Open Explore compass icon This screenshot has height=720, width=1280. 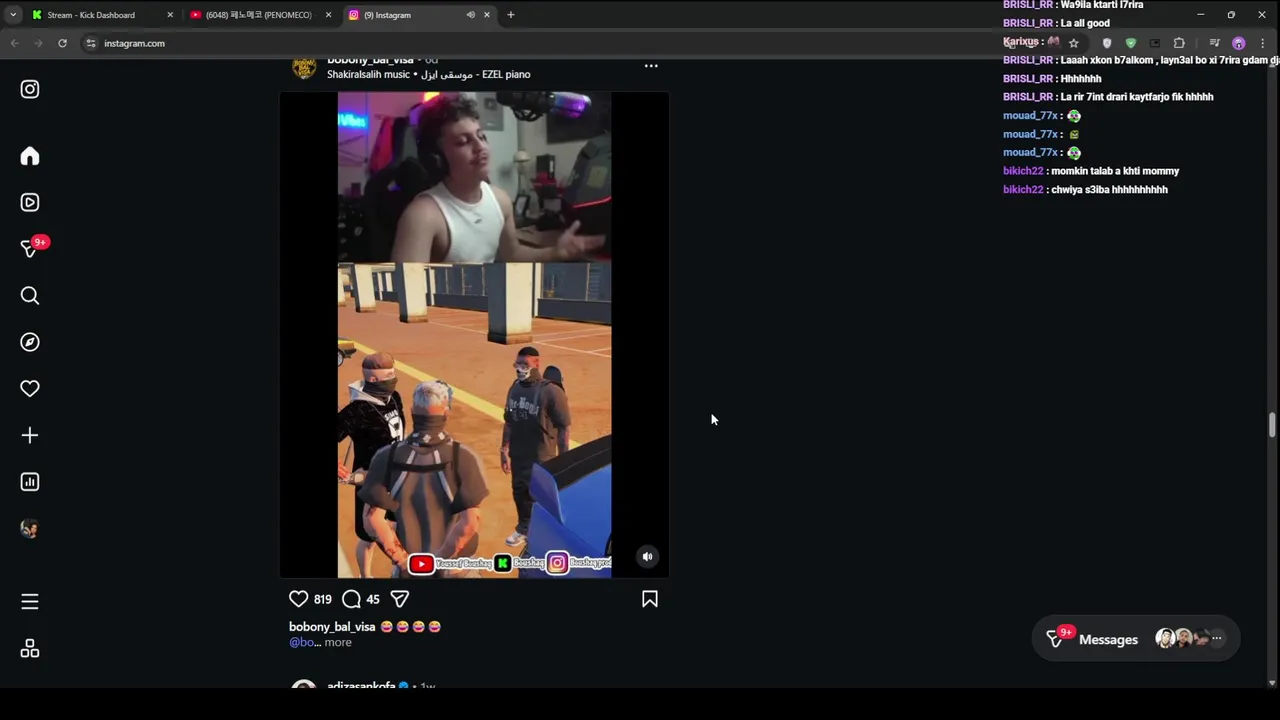coord(30,342)
